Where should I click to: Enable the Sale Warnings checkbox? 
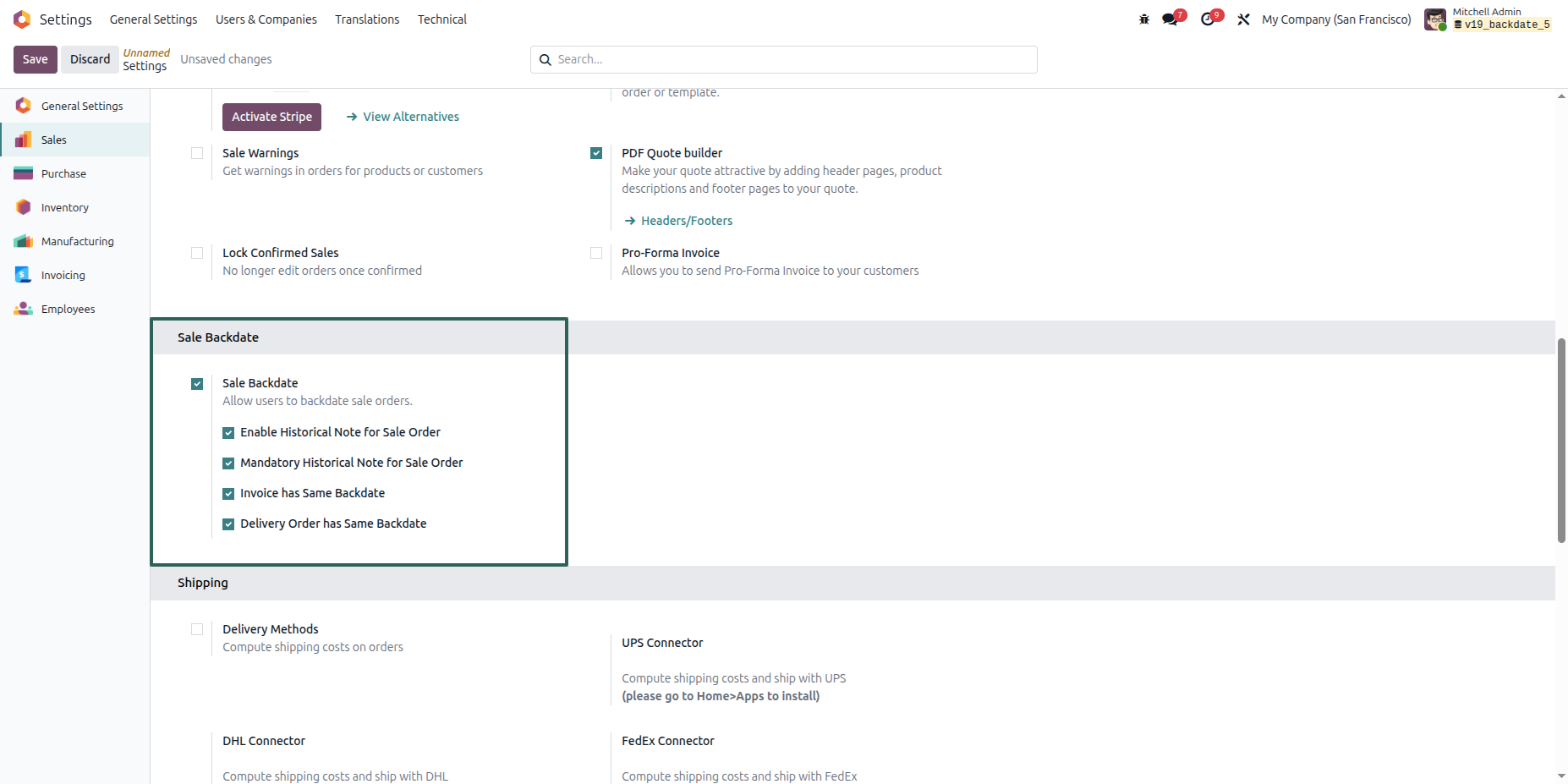197,153
